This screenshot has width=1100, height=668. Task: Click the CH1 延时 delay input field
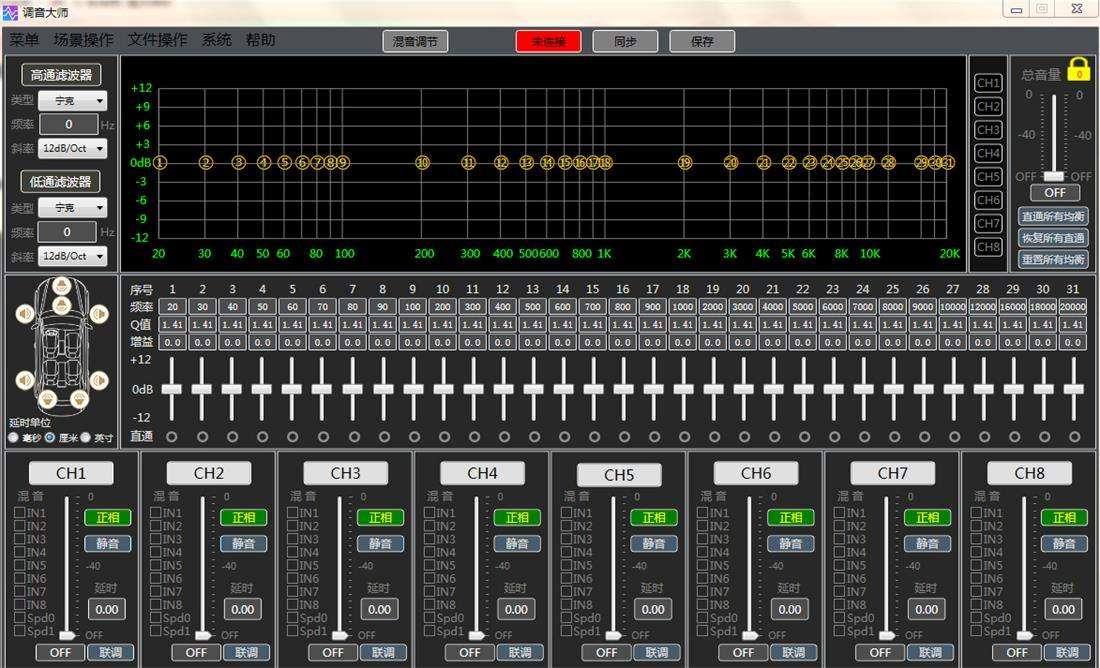pyautogui.click(x=107, y=609)
